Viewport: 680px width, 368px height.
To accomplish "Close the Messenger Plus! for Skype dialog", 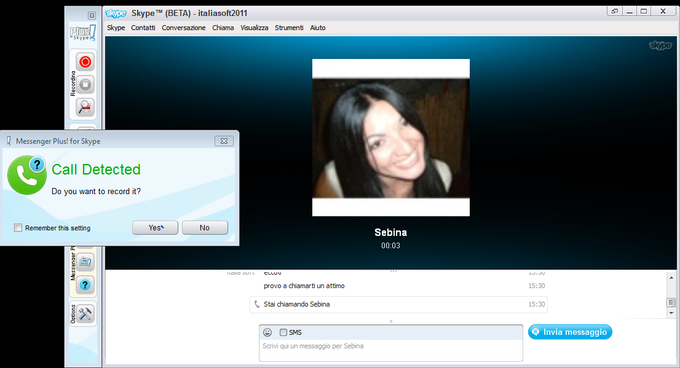I will tap(224, 141).
